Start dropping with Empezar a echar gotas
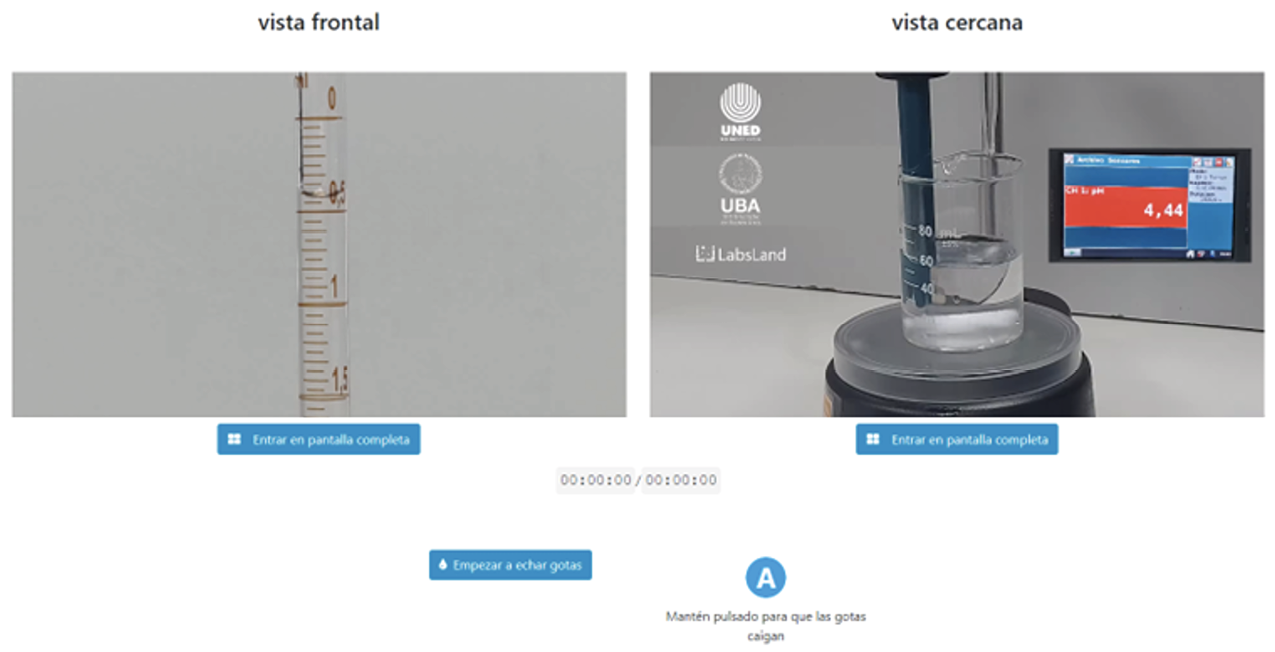 click(x=511, y=565)
